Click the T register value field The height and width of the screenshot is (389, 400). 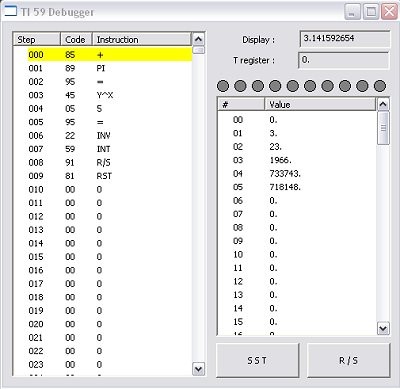(x=344, y=60)
